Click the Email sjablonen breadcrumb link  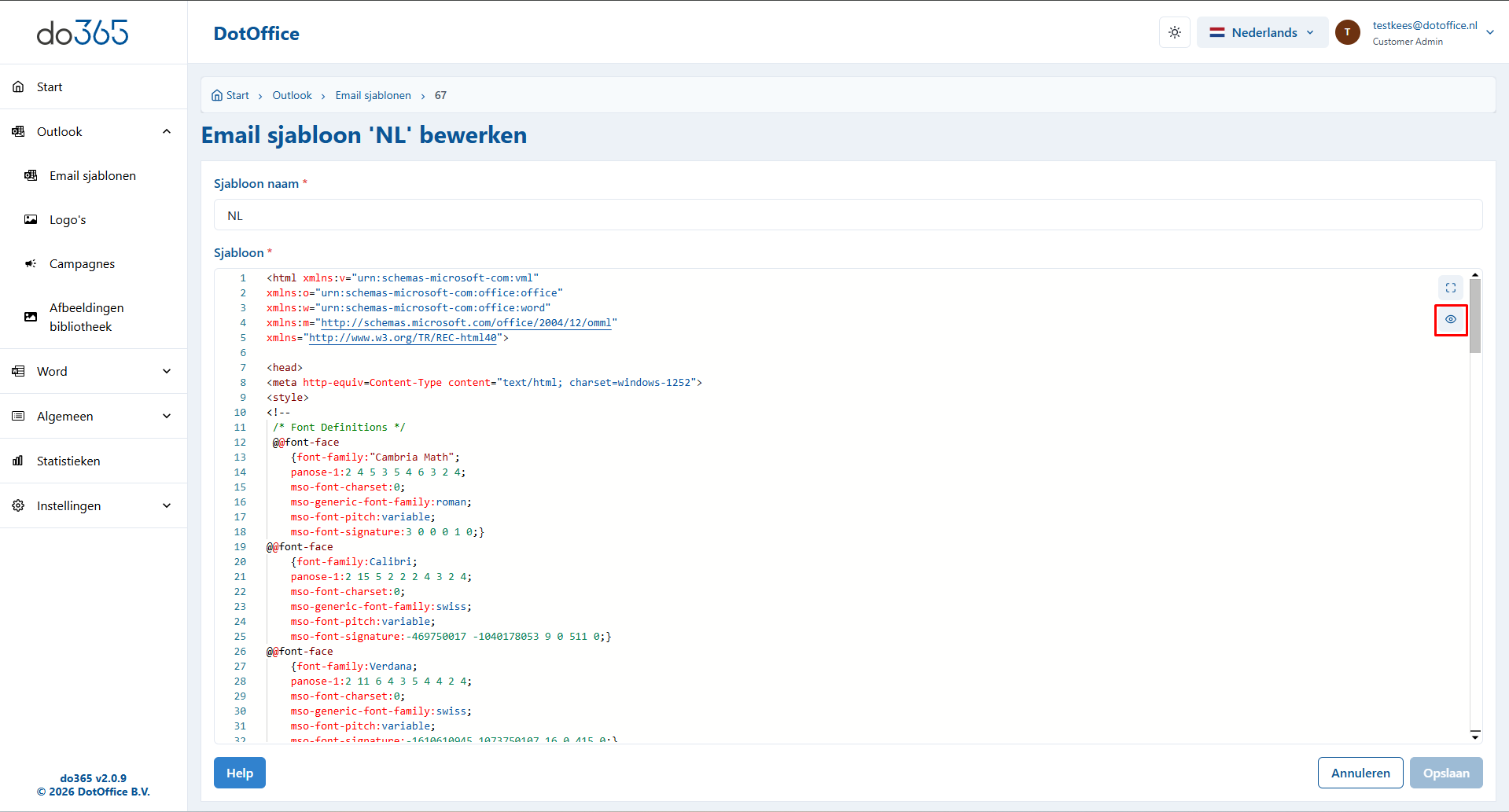pyautogui.click(x=373, y=95)
